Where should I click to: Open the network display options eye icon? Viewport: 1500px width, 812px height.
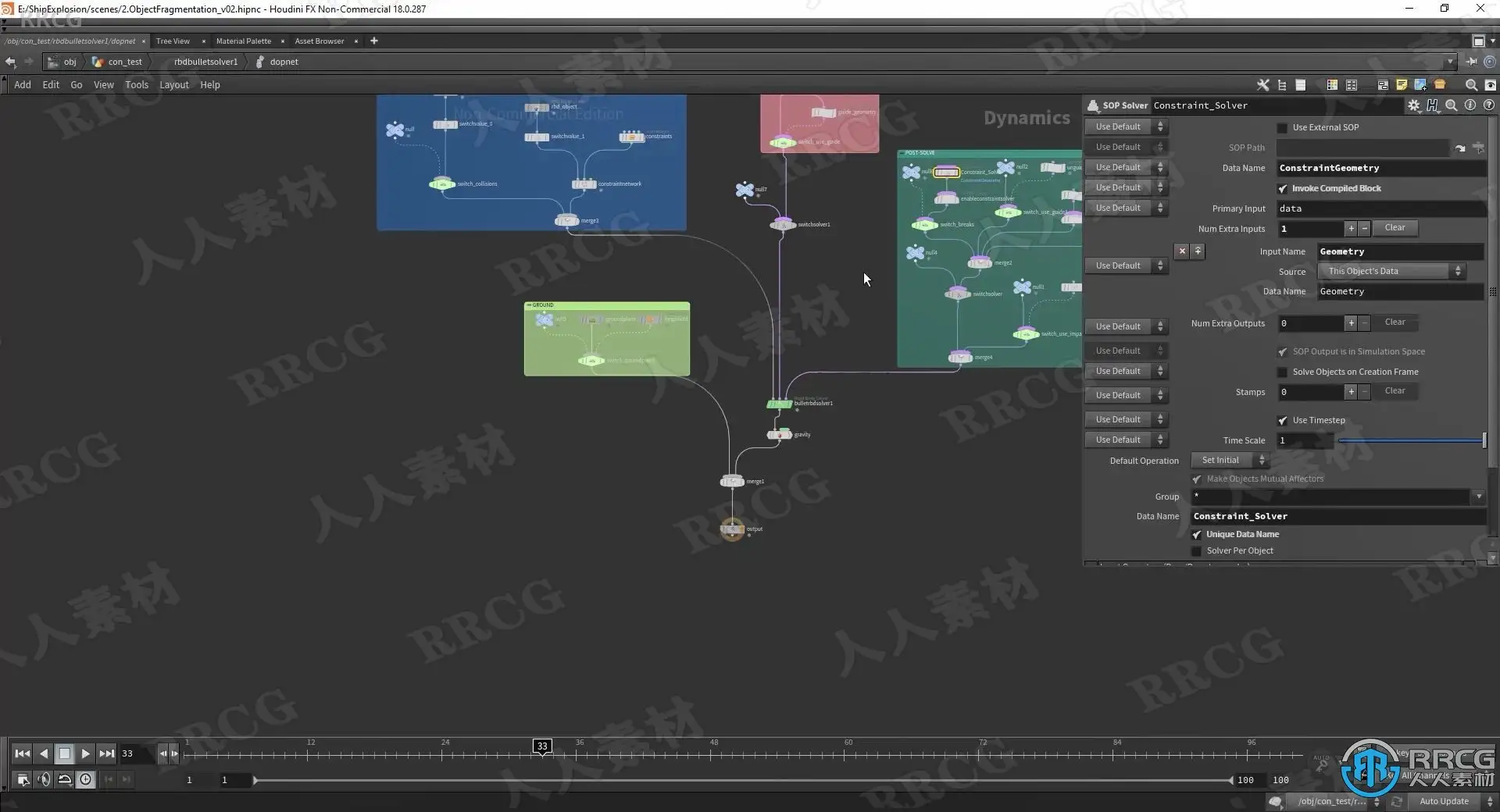point(1490,85)
